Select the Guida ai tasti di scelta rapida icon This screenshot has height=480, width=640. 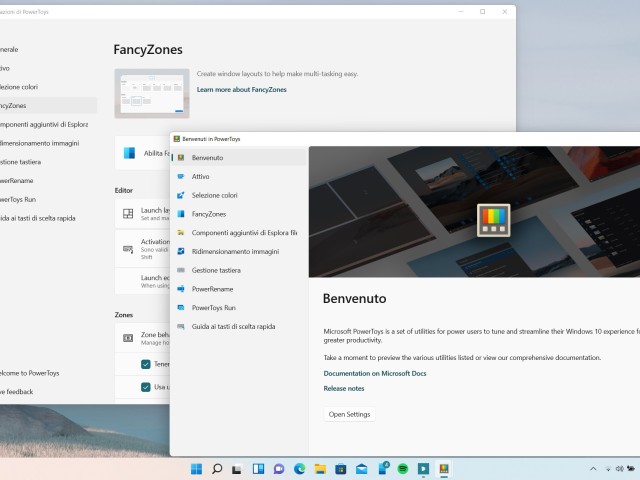[180, 326]
